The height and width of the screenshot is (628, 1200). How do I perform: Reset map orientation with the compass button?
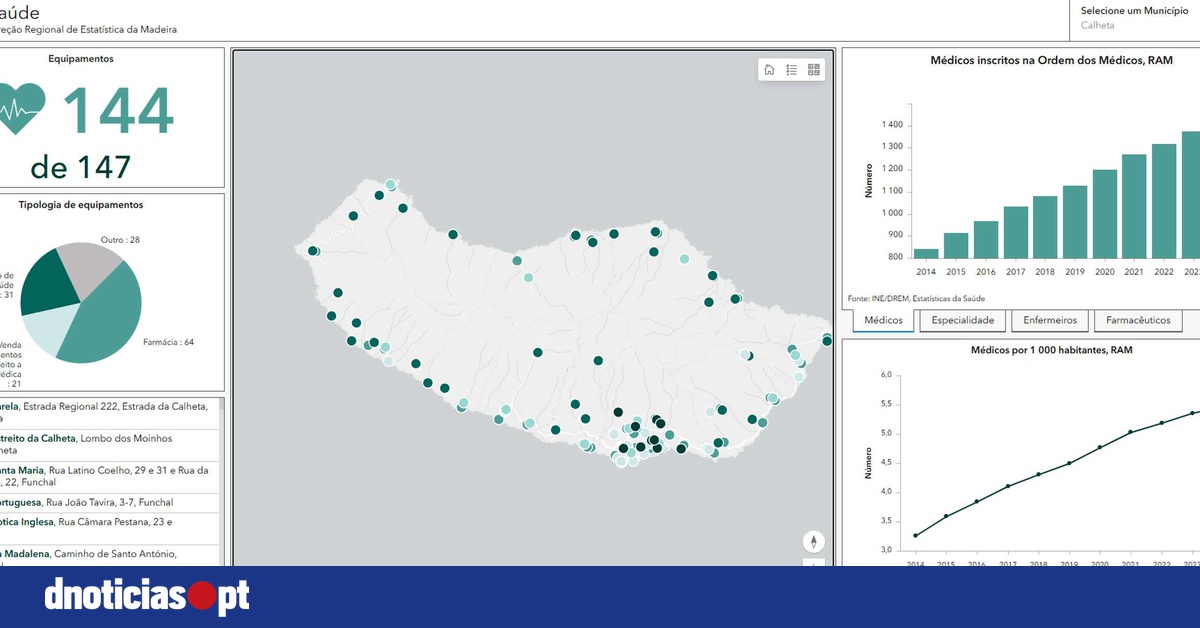[814, 542]
